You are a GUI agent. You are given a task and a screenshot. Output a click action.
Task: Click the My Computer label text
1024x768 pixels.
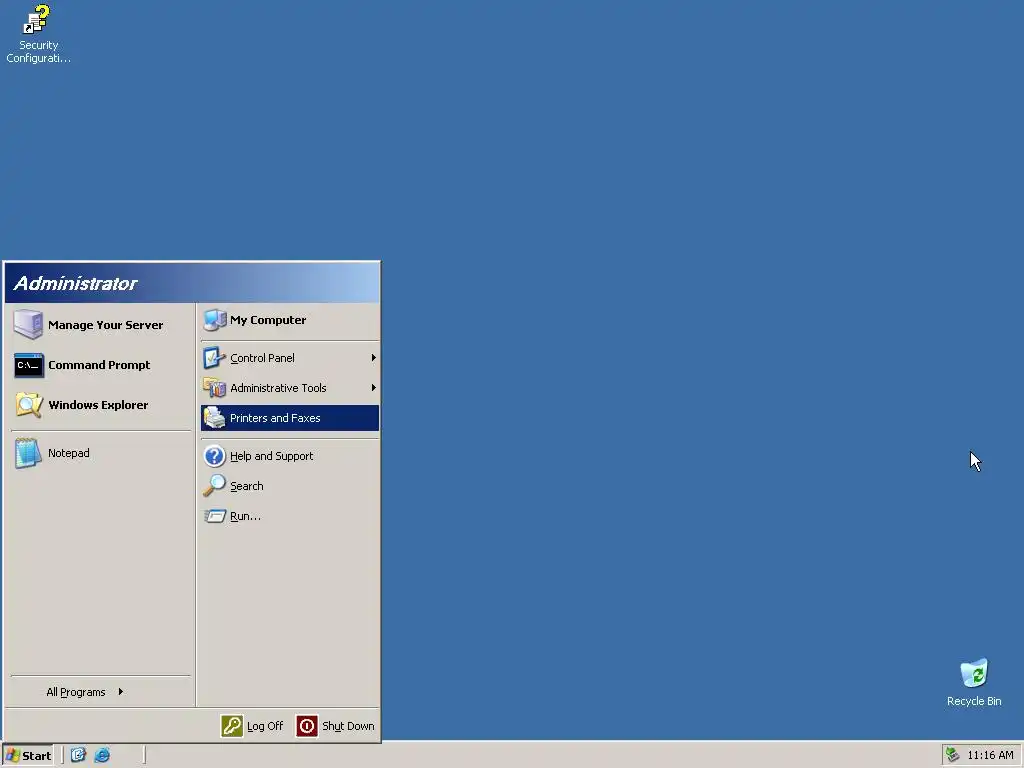268,320
